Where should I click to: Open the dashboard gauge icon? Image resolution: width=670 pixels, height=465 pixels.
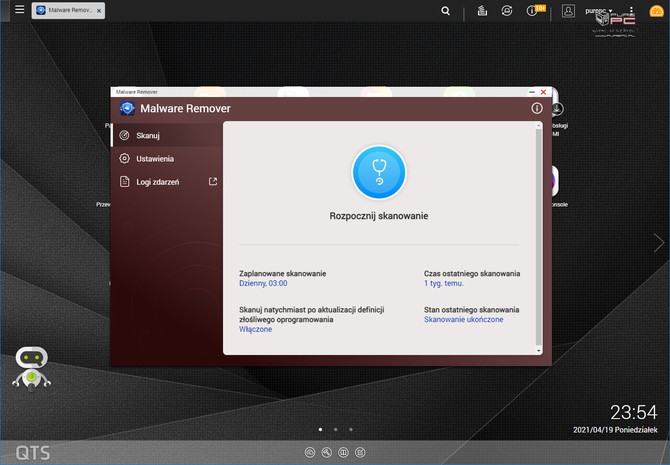pos(656,11)
